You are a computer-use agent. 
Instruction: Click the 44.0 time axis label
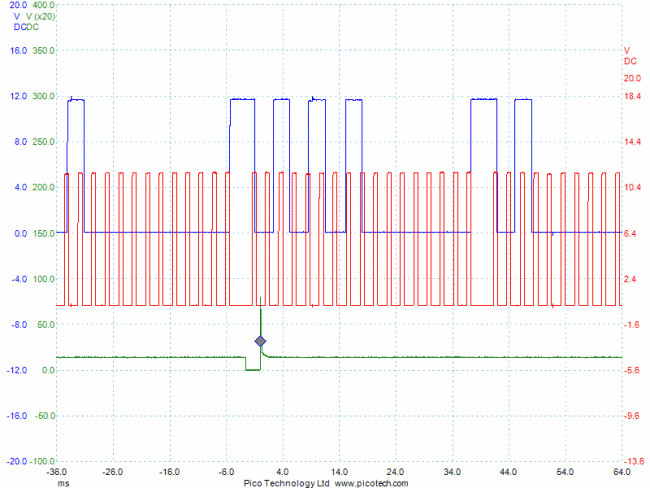pos(509,472)
